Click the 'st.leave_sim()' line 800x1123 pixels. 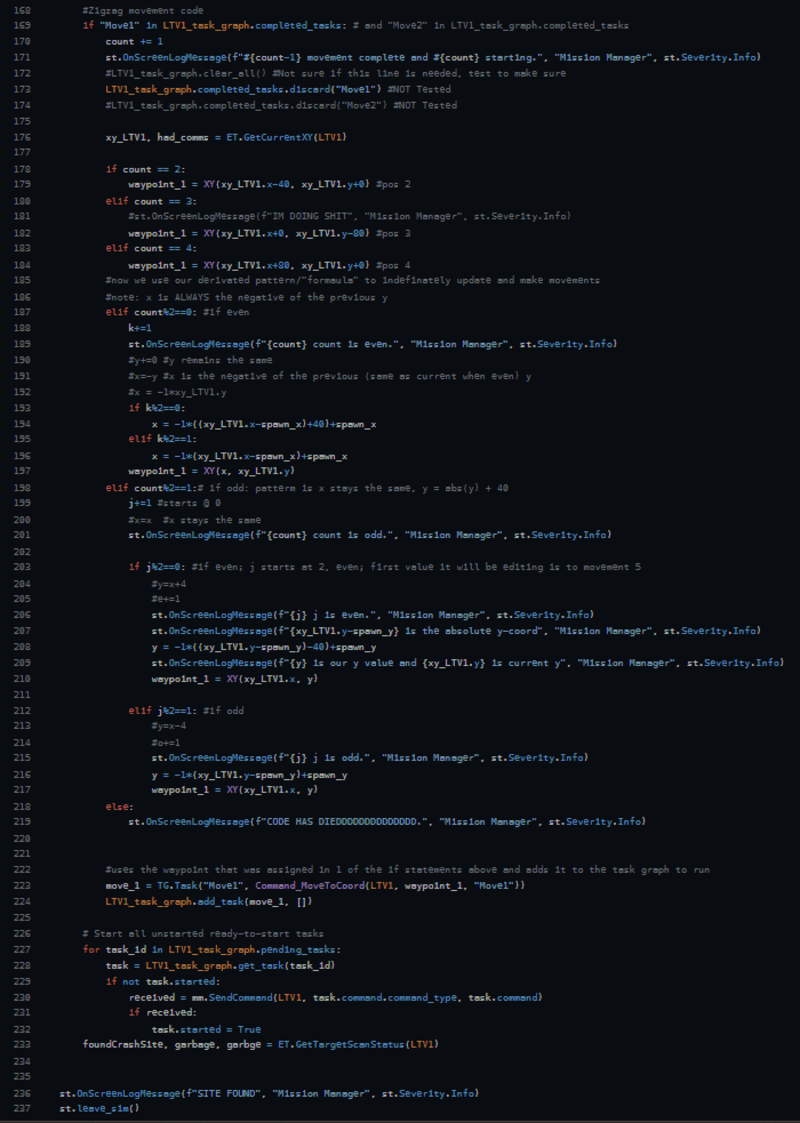click(100, 1109)
